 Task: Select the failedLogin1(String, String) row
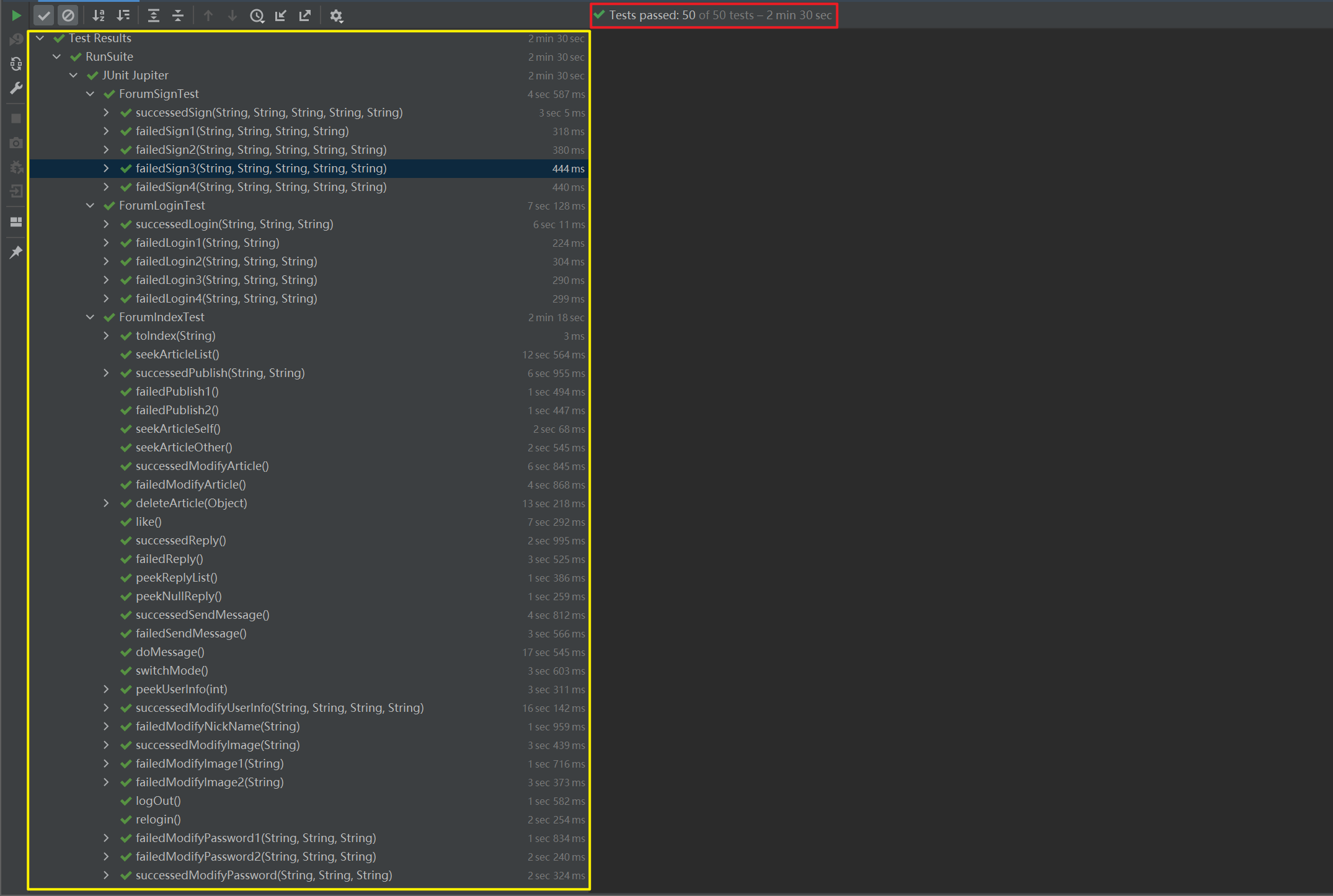pyautogui.click(x=309, y=243)
